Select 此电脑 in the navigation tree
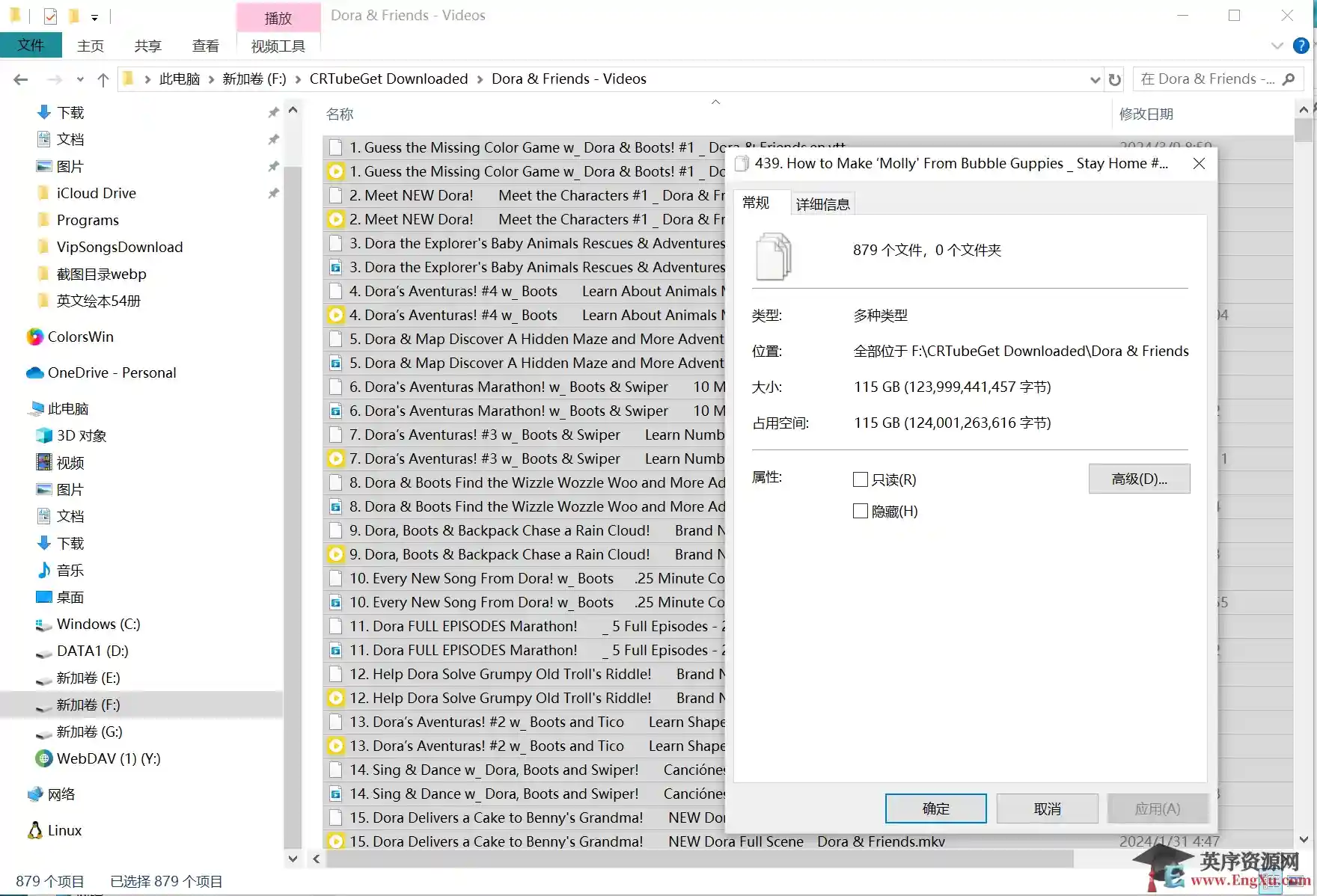 (68, 408)
